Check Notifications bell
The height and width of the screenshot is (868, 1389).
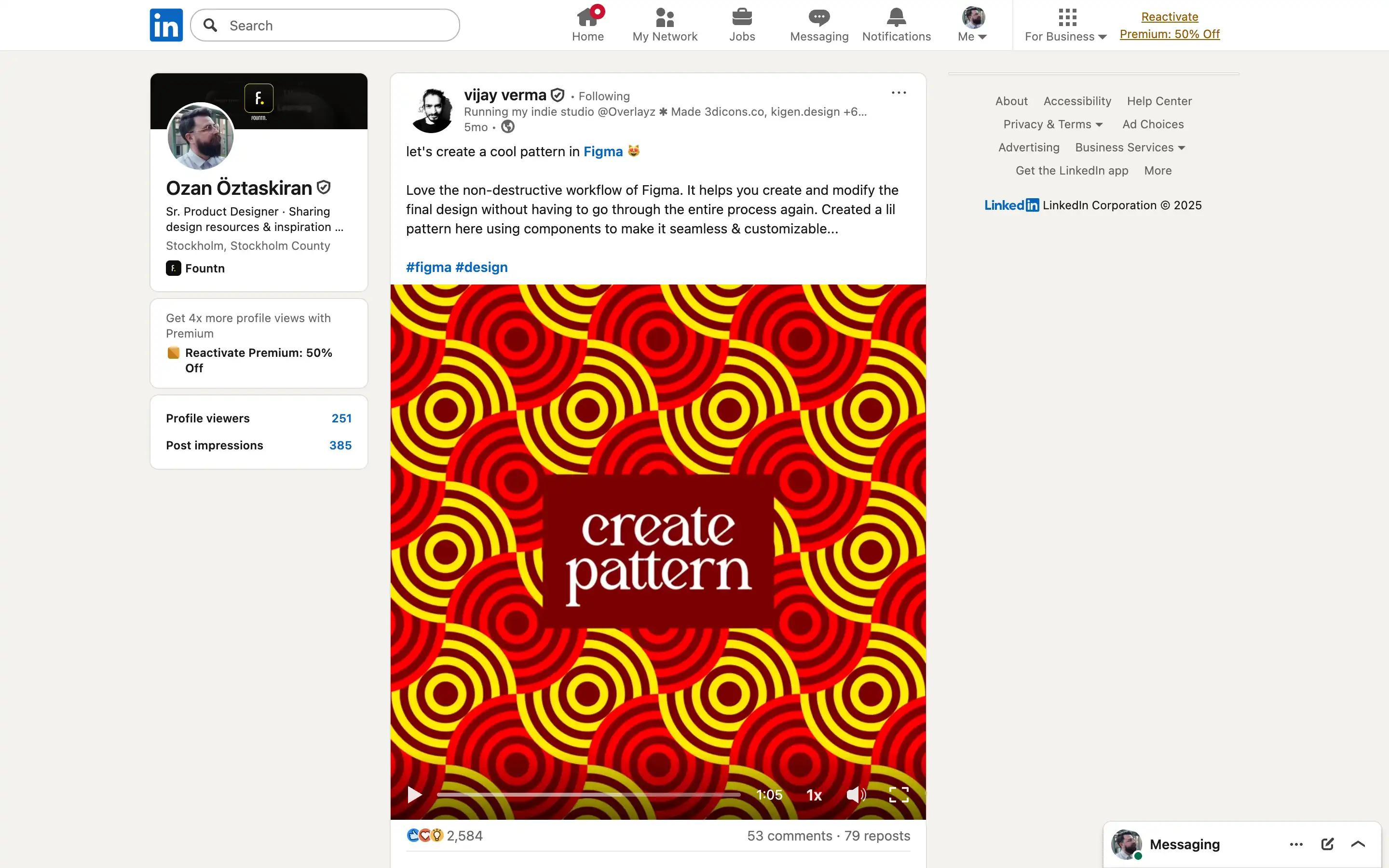pyautogui.click(x=896, y=25)
